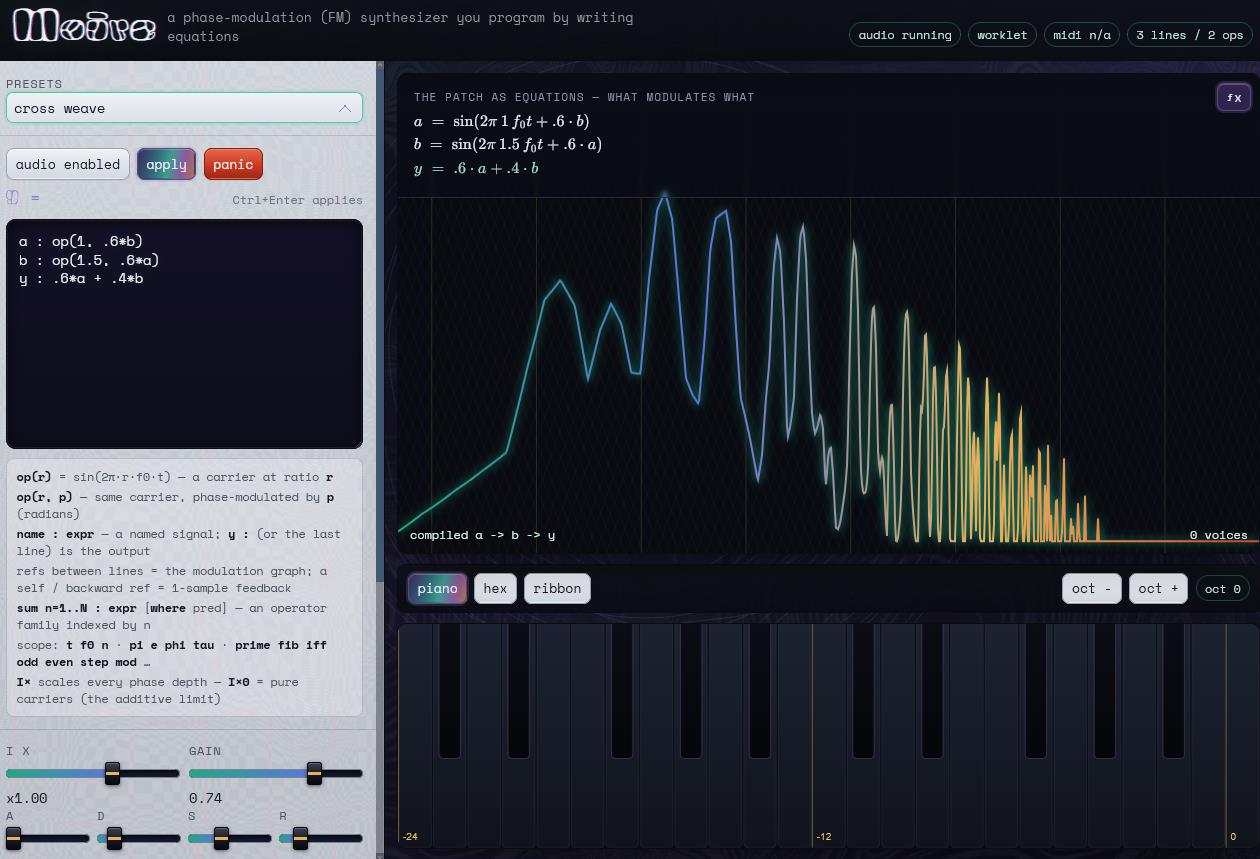
Task: Click the GAIN slider handle
Action: [314, 773]
